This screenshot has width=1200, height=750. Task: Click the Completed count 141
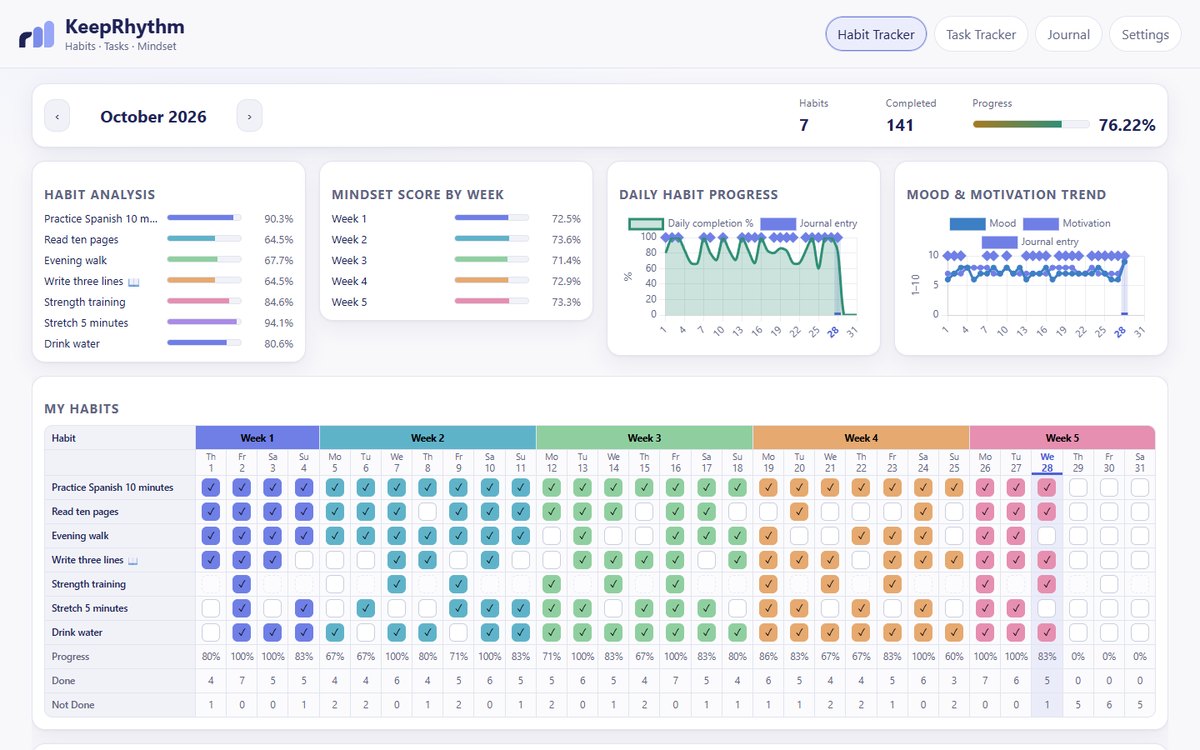(900, 125)
